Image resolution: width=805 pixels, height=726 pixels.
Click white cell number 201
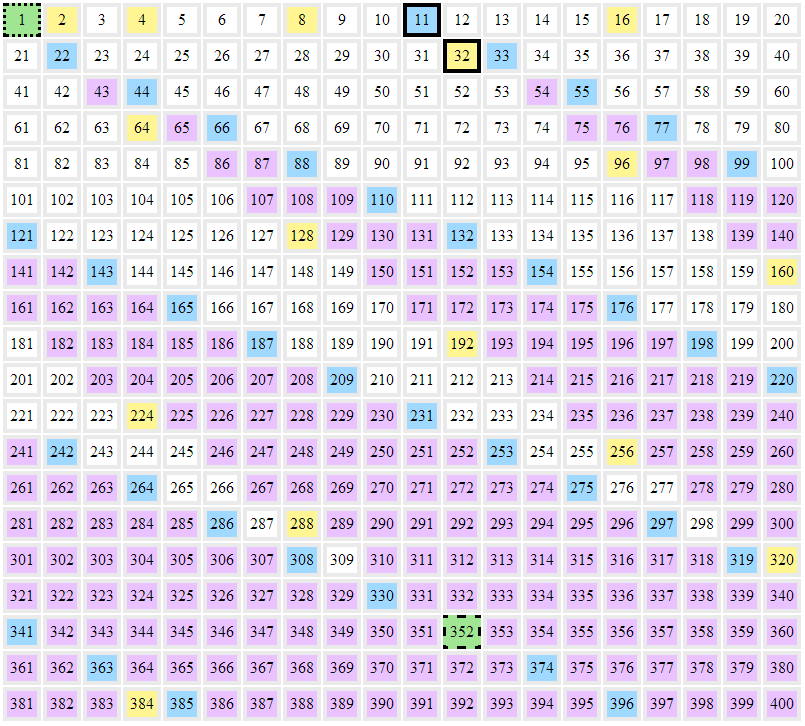(22, 380)
